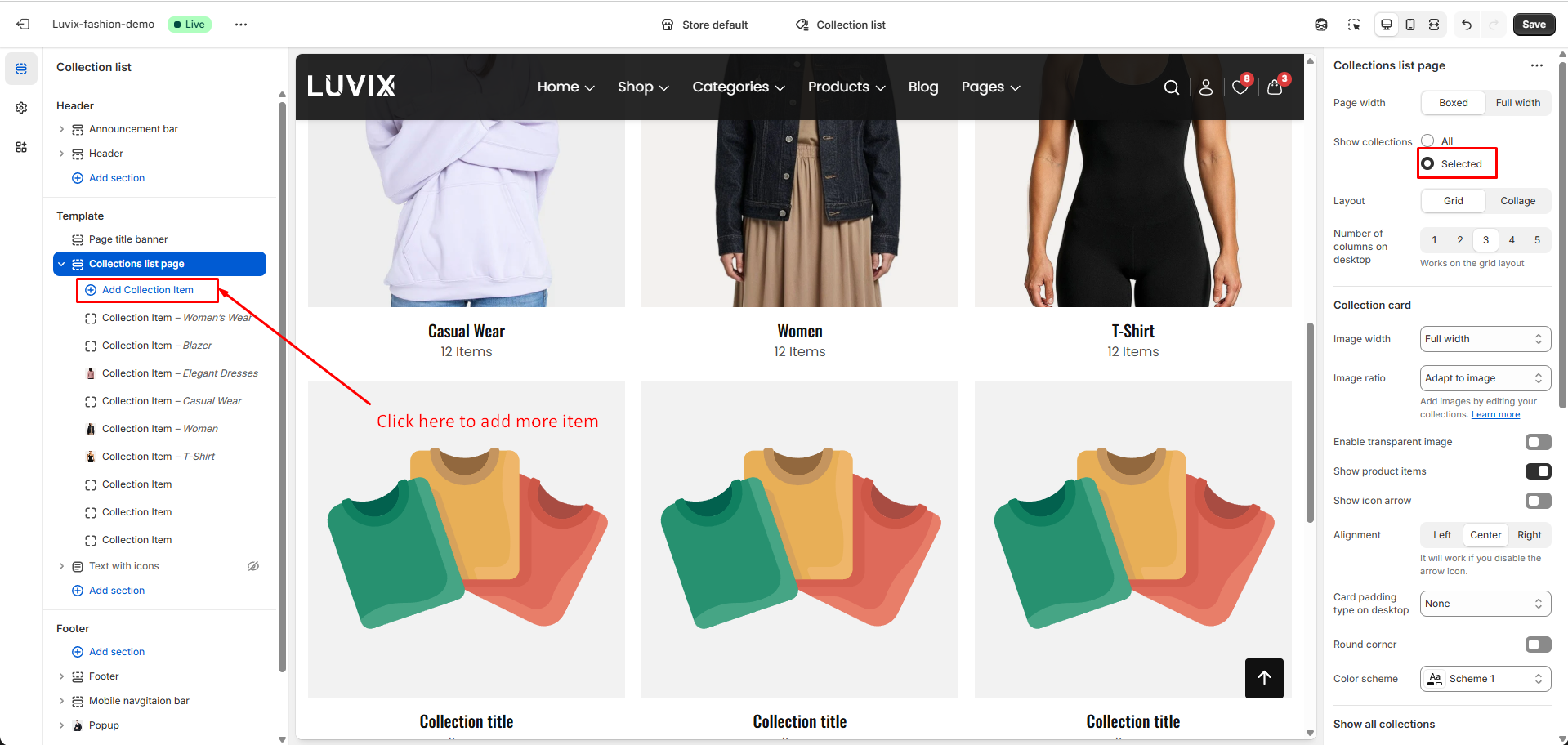Viewport: 1568px width, 745px height.
Task: Turn off Show product items toggle
Action: click(1538, 471)
